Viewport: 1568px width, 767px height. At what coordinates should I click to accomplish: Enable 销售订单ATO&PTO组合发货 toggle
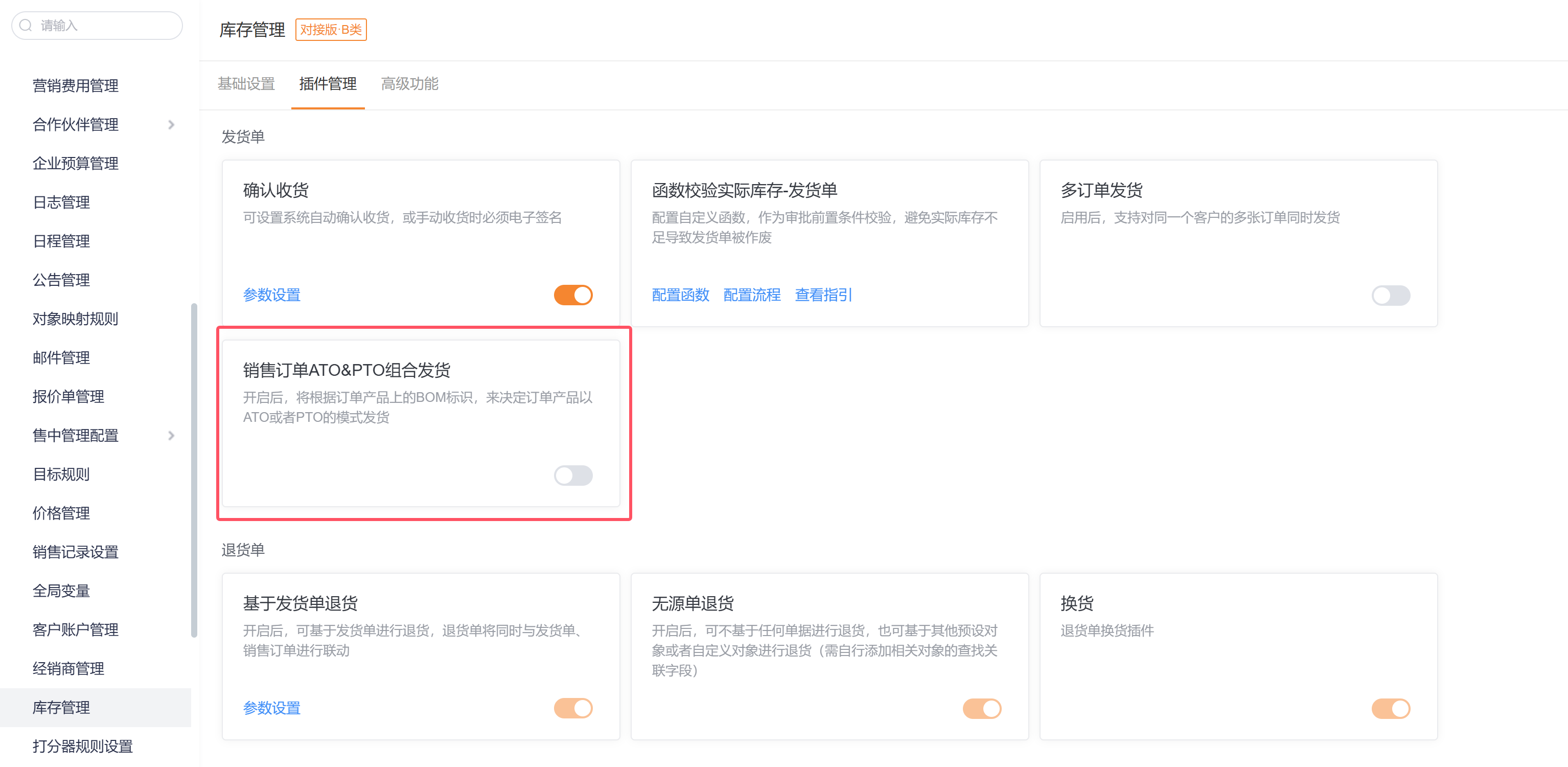coord(573,475)
